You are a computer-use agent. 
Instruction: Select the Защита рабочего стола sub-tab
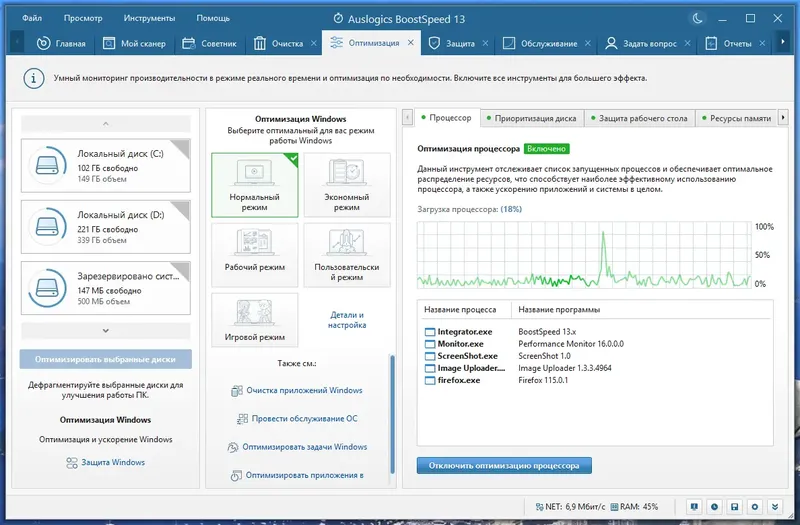[639, 118]
